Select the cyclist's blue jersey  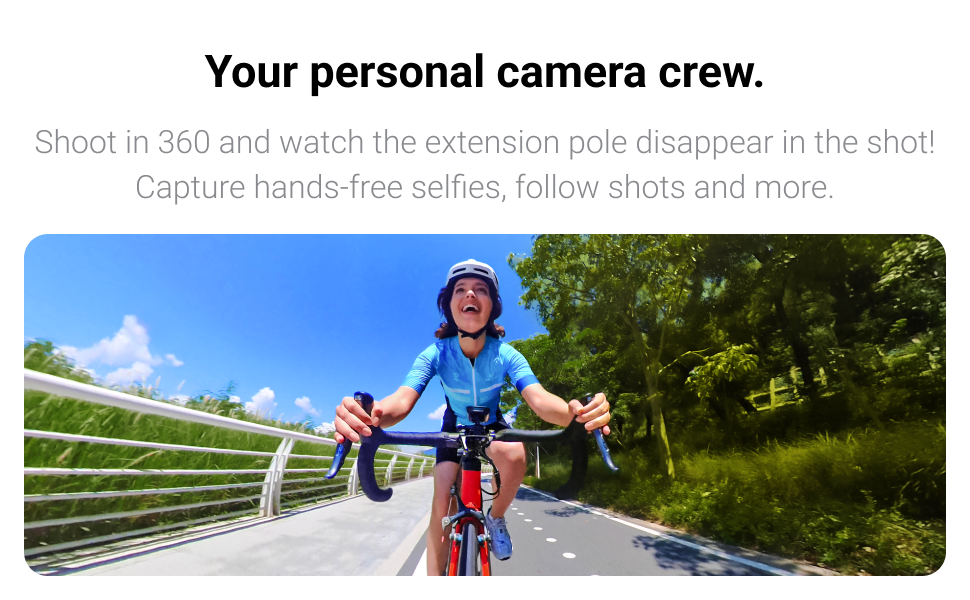tap(471, 375)
